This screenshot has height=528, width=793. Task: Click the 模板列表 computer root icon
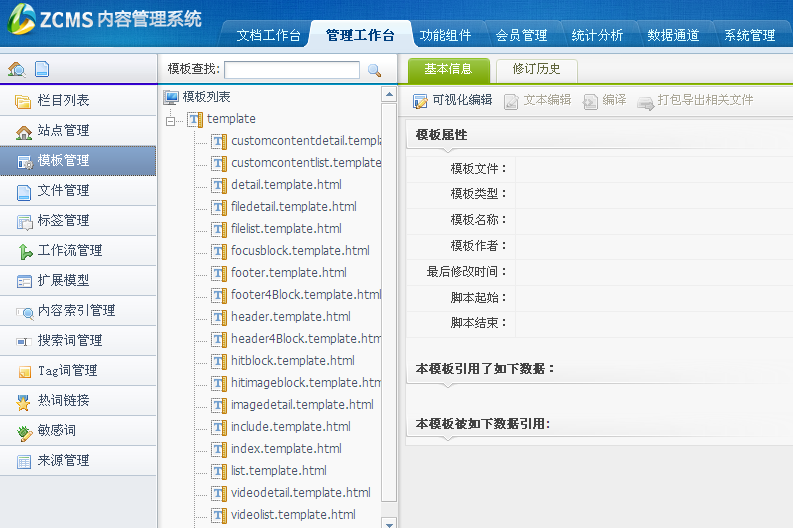pos(171,97)
